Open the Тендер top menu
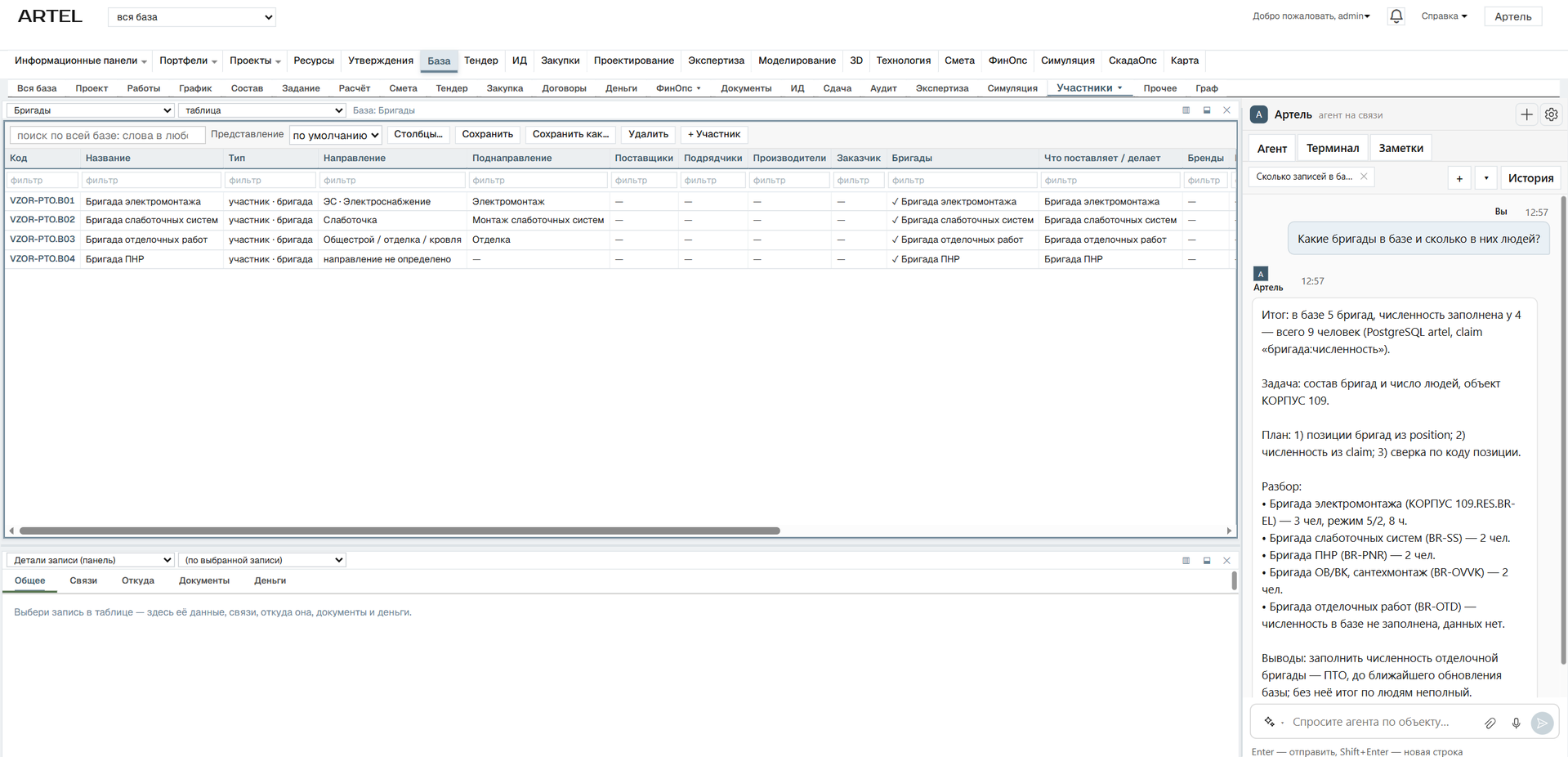The width and height of the screenshot is (1568, 757). pyautogui.click(x=480, y=60)
